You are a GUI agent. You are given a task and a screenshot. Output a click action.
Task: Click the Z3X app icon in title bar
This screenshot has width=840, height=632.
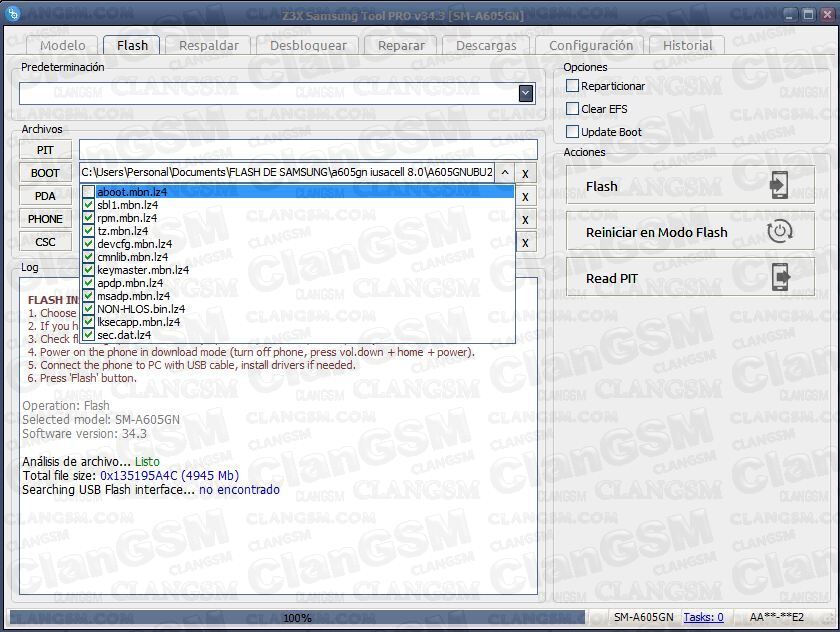[13, 13]
